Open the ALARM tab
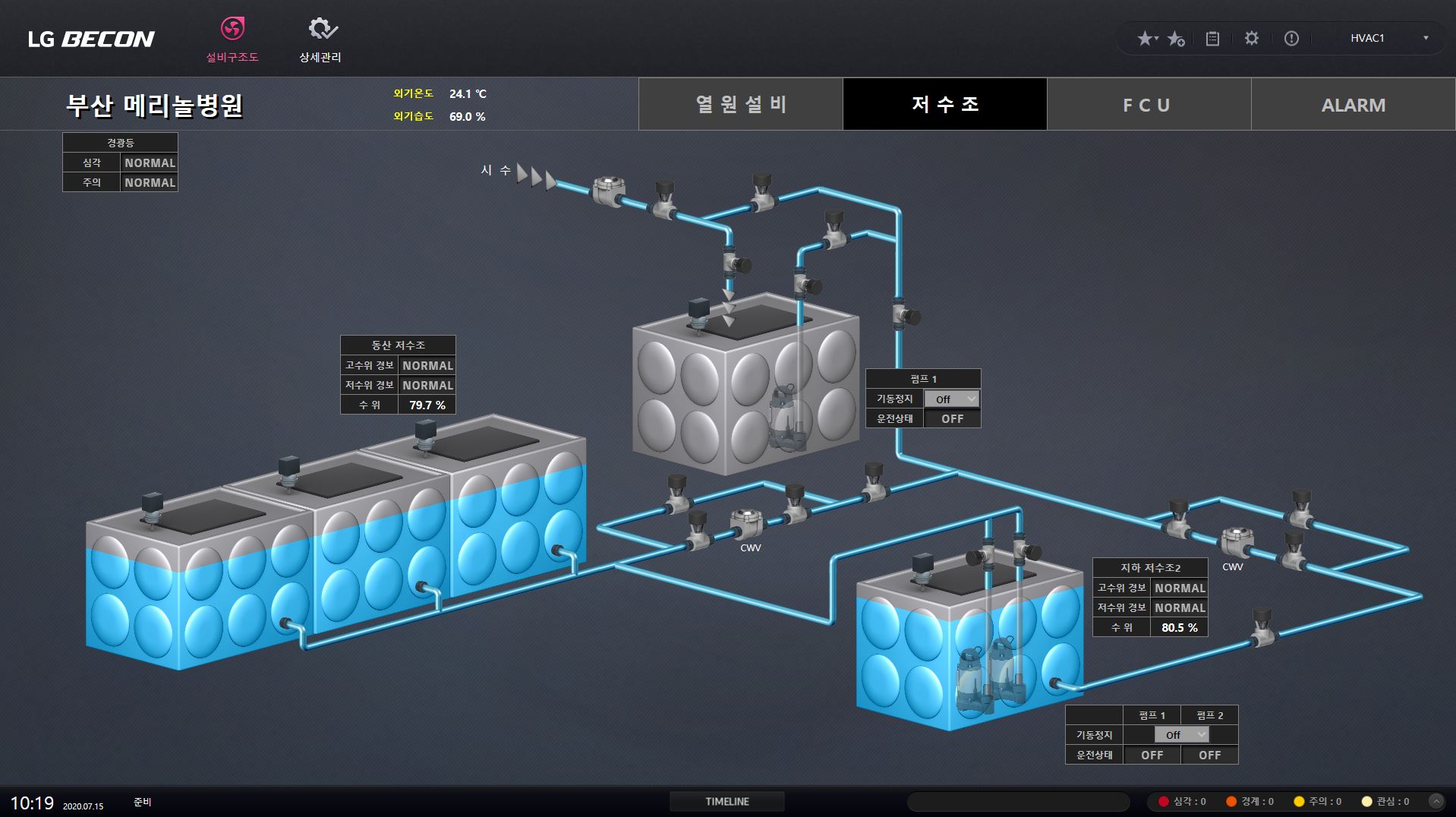 [1353, 105]
